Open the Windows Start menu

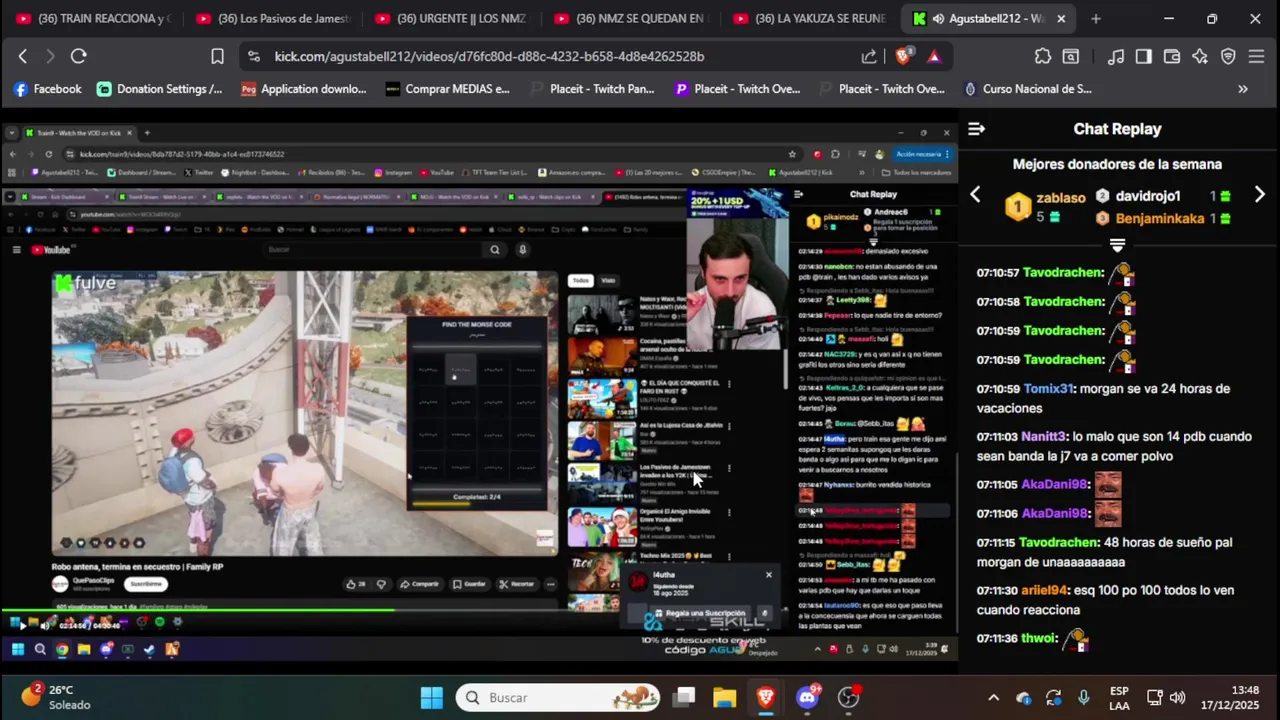tap(431, 697)
